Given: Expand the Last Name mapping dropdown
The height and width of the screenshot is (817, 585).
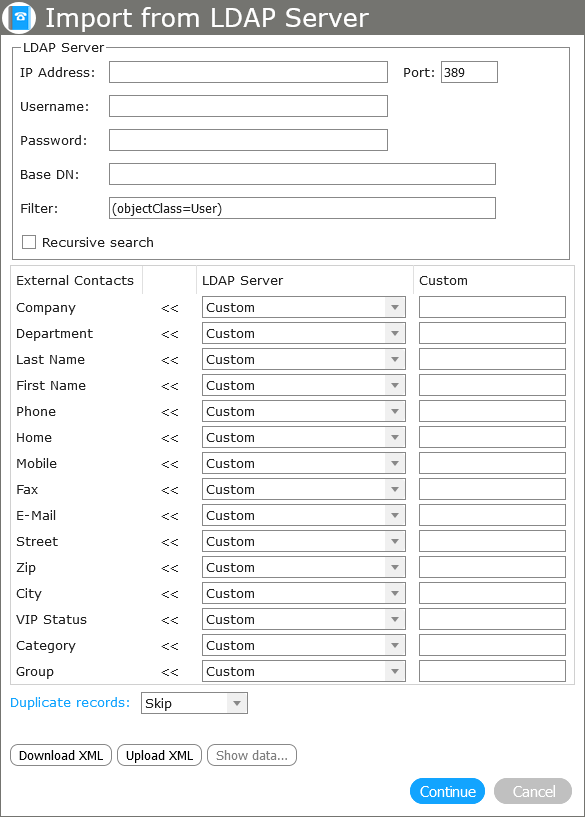Looking at the screenshot, I should pyautogui.click(x=304, y=360).
